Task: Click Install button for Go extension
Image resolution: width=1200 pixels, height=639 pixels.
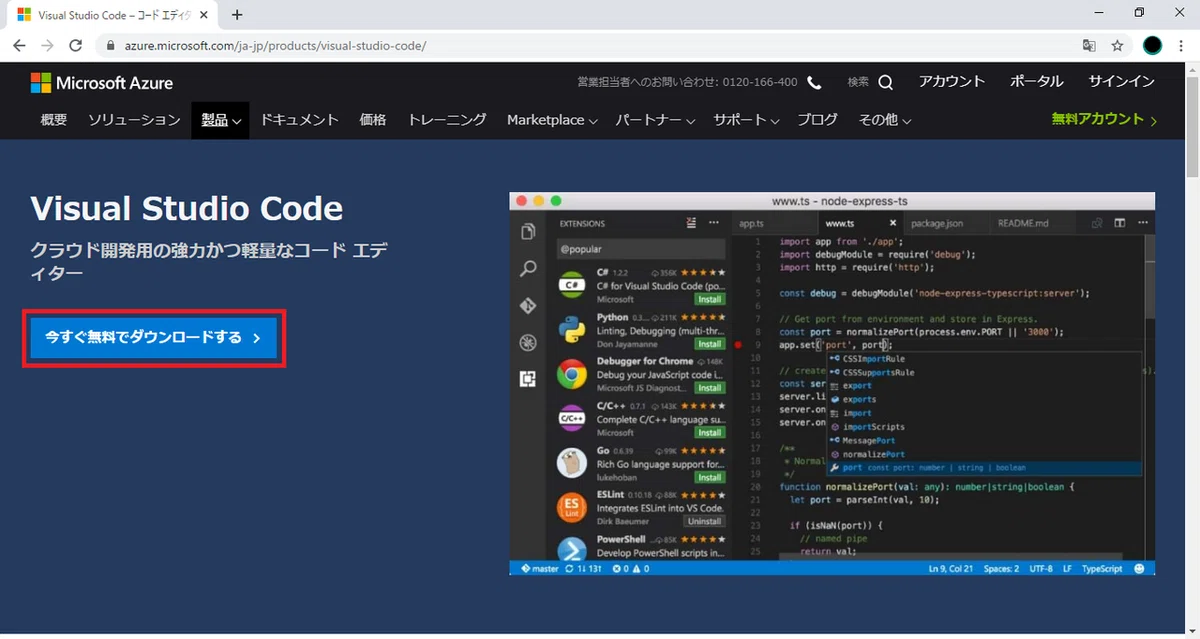Action: point(710,477)
